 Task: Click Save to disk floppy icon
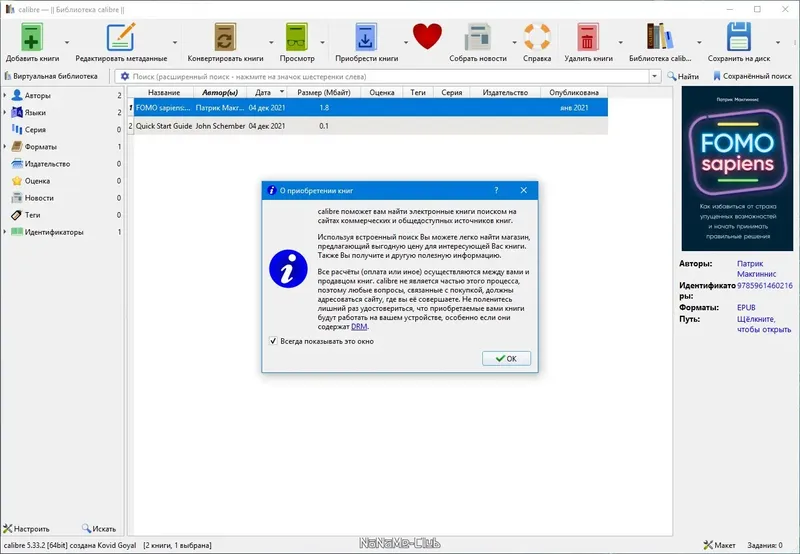point(739,36)
